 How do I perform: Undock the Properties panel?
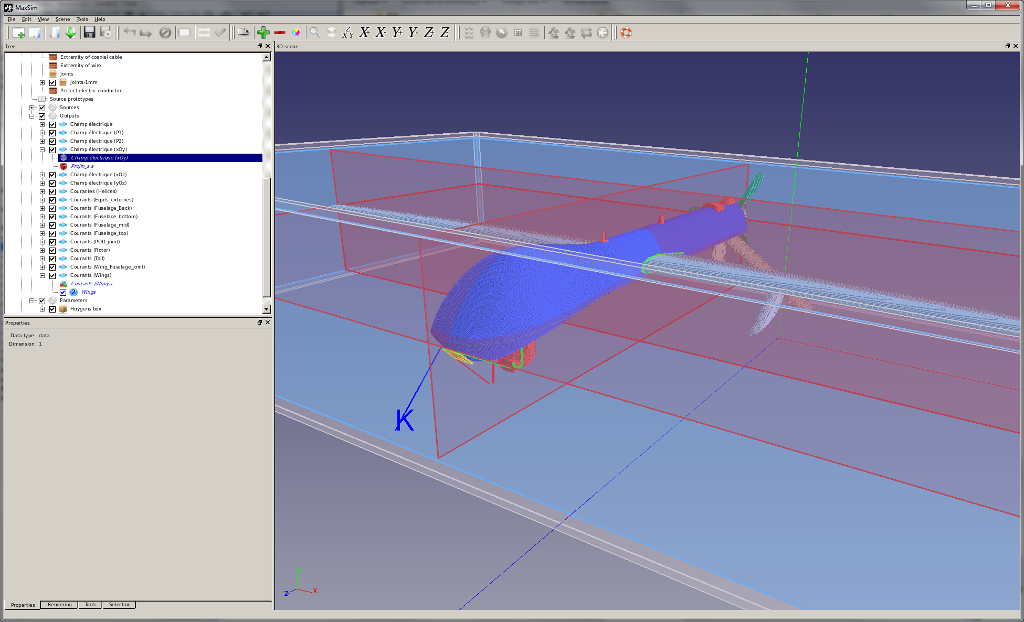[260, 323]
